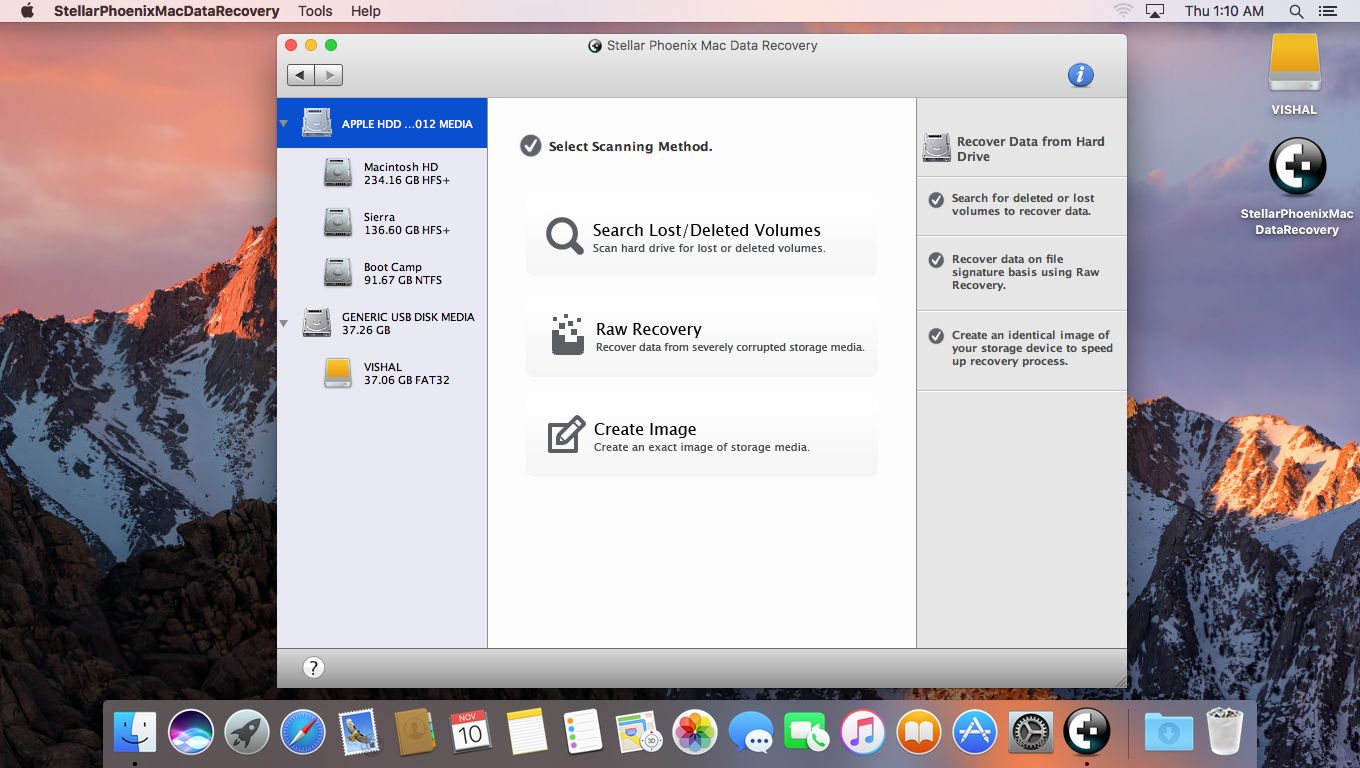Open the StellarPhoenixMacDataRecovery app menu
This screenshot has width=1360, height=768.
pyautogui.click(x=166, y=11)
